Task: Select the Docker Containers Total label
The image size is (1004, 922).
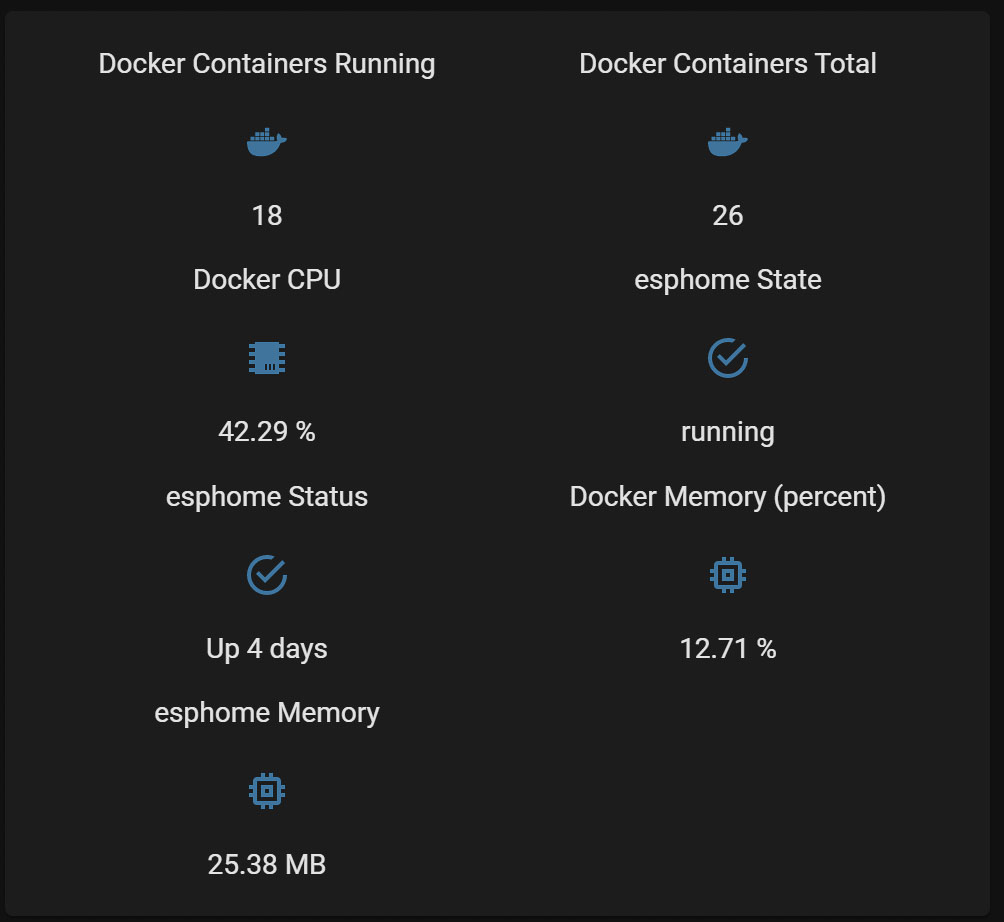Action: [728, 63]
